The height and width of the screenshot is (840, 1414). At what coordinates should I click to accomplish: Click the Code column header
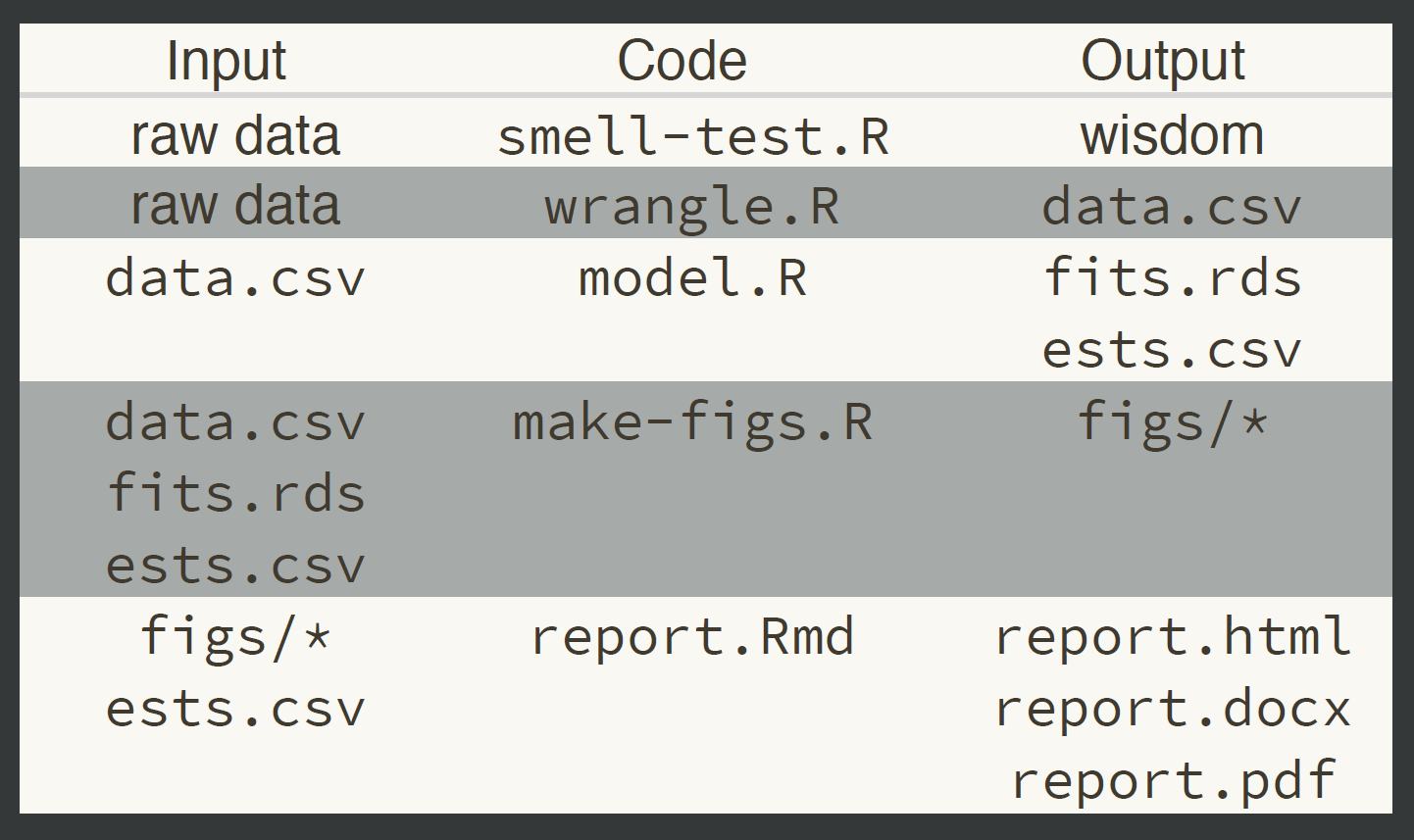coord(682,61)
